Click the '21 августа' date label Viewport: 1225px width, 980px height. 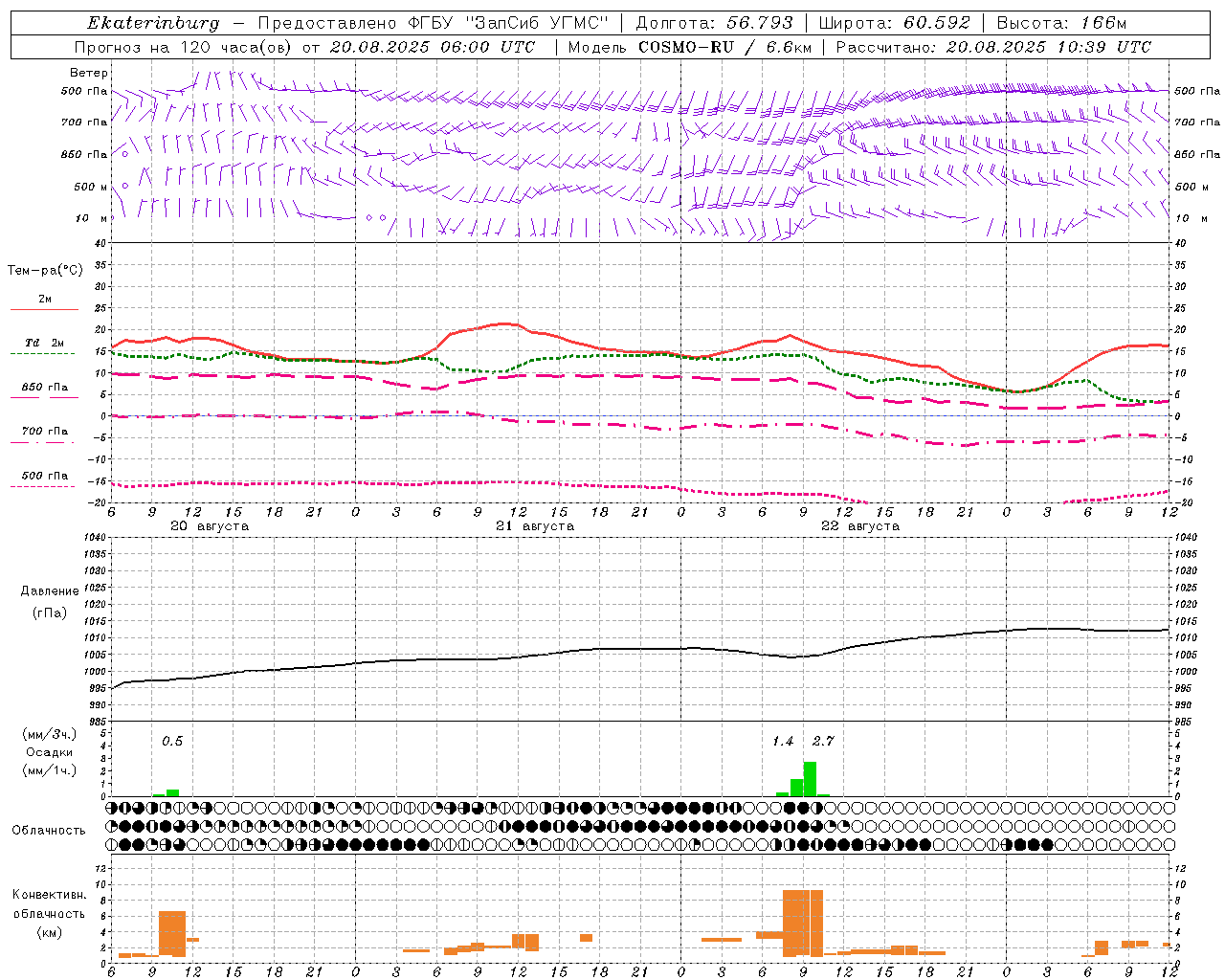(x=535, y=526)
